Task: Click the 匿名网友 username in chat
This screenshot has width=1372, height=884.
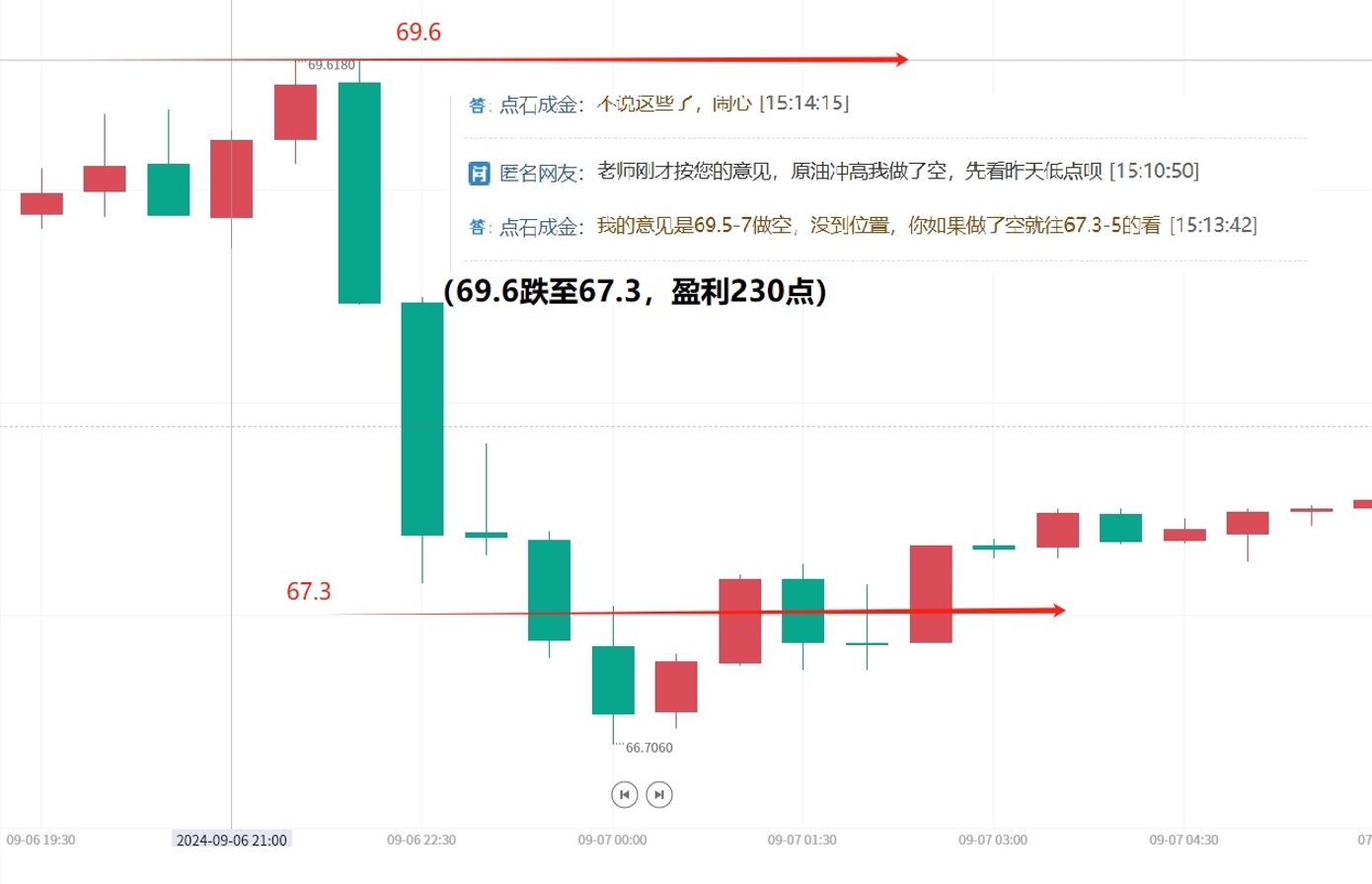Action: click(538, 174)
